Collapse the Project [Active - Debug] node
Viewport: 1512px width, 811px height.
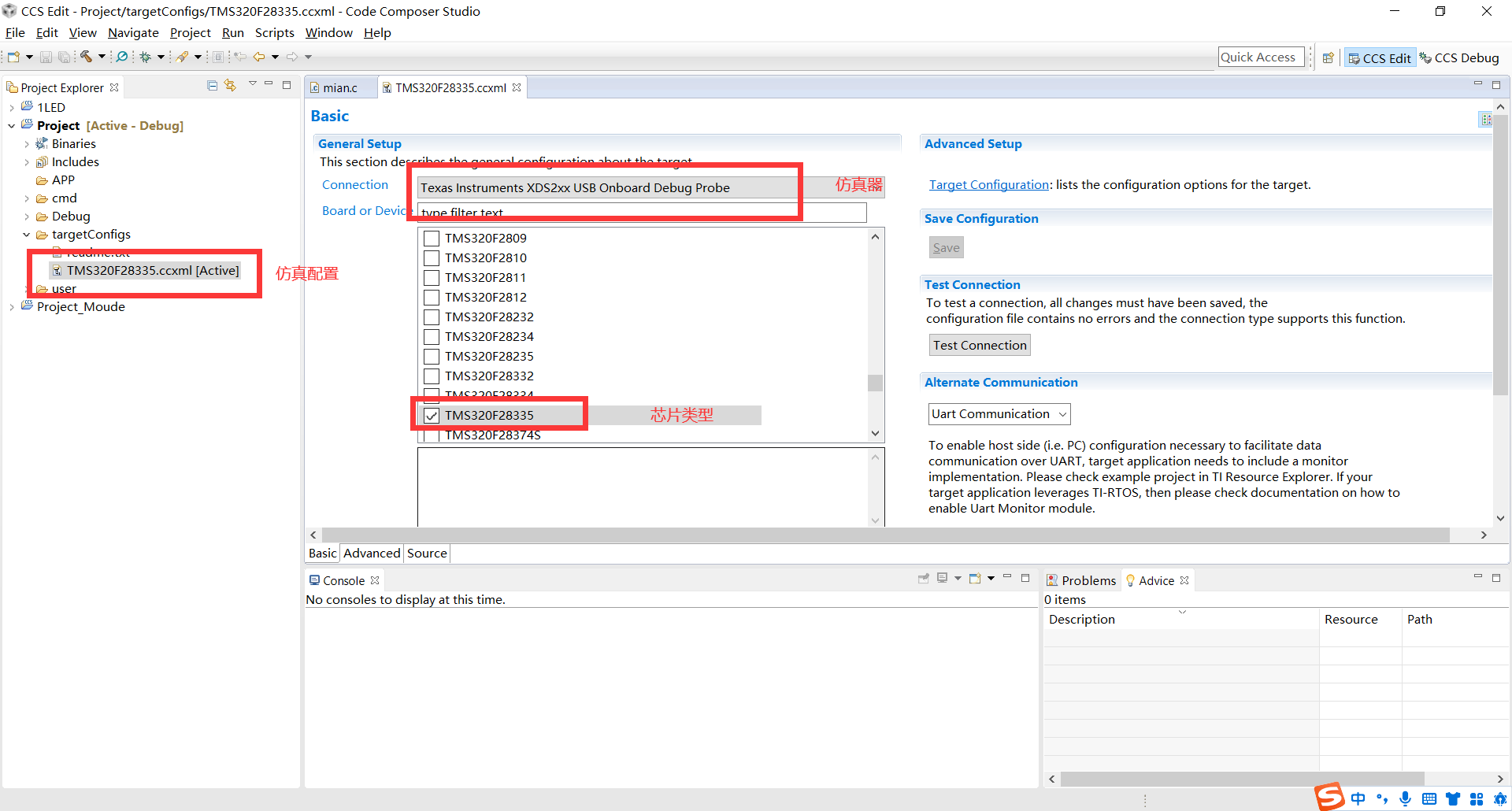click(x=12, y=126)
